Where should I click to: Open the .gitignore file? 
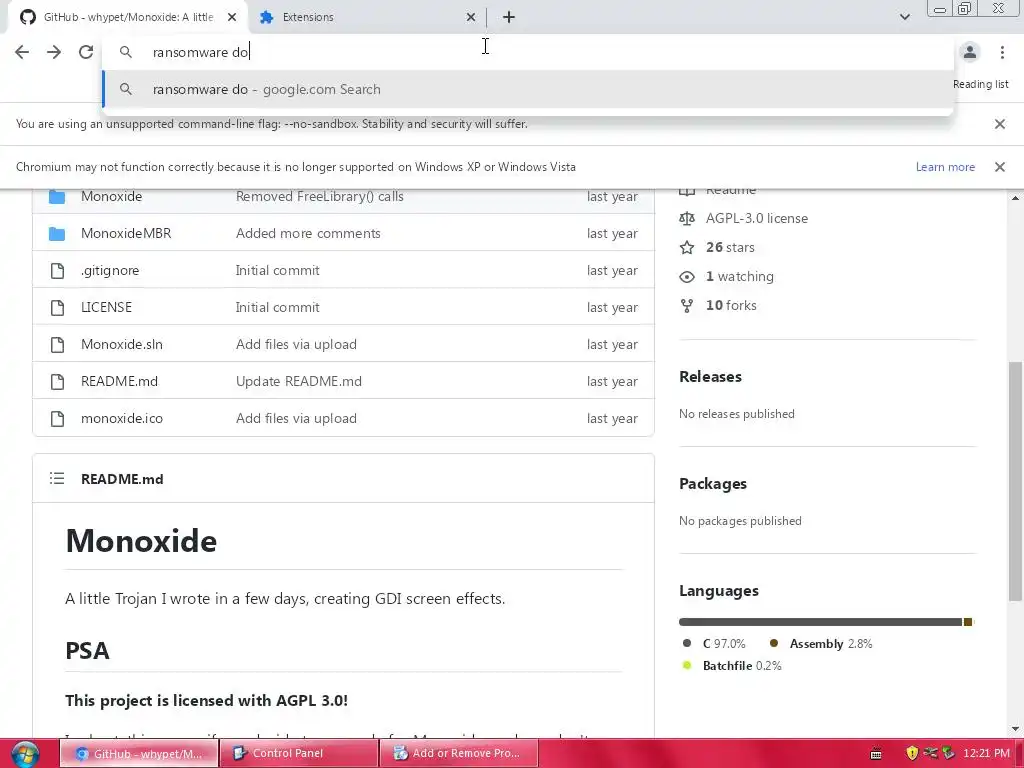pos(110,270)
